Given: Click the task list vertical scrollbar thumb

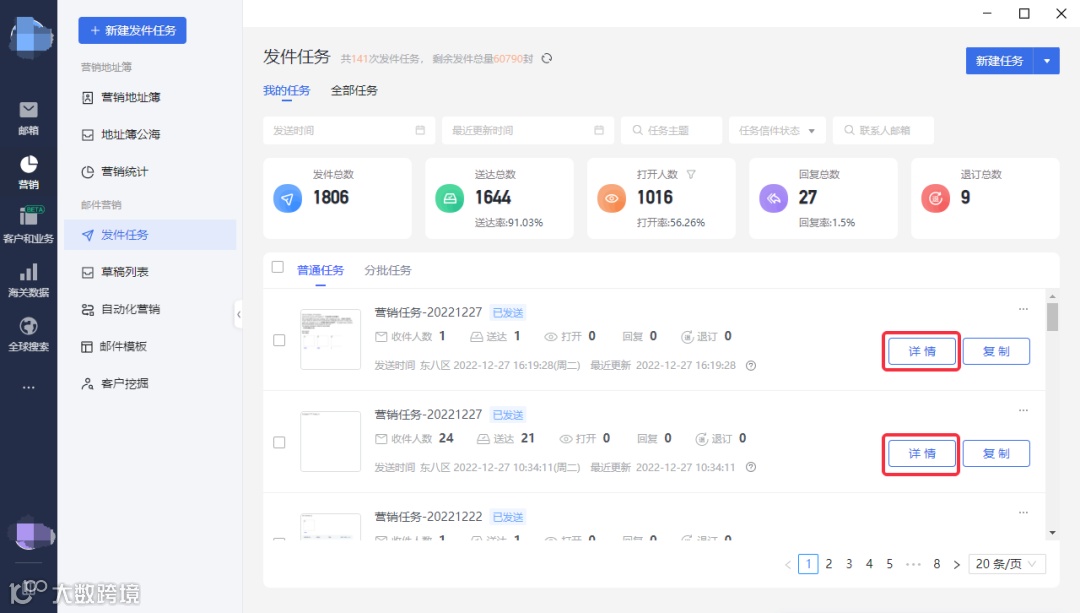Looking at the screenshot, I should click(1052, 317).
